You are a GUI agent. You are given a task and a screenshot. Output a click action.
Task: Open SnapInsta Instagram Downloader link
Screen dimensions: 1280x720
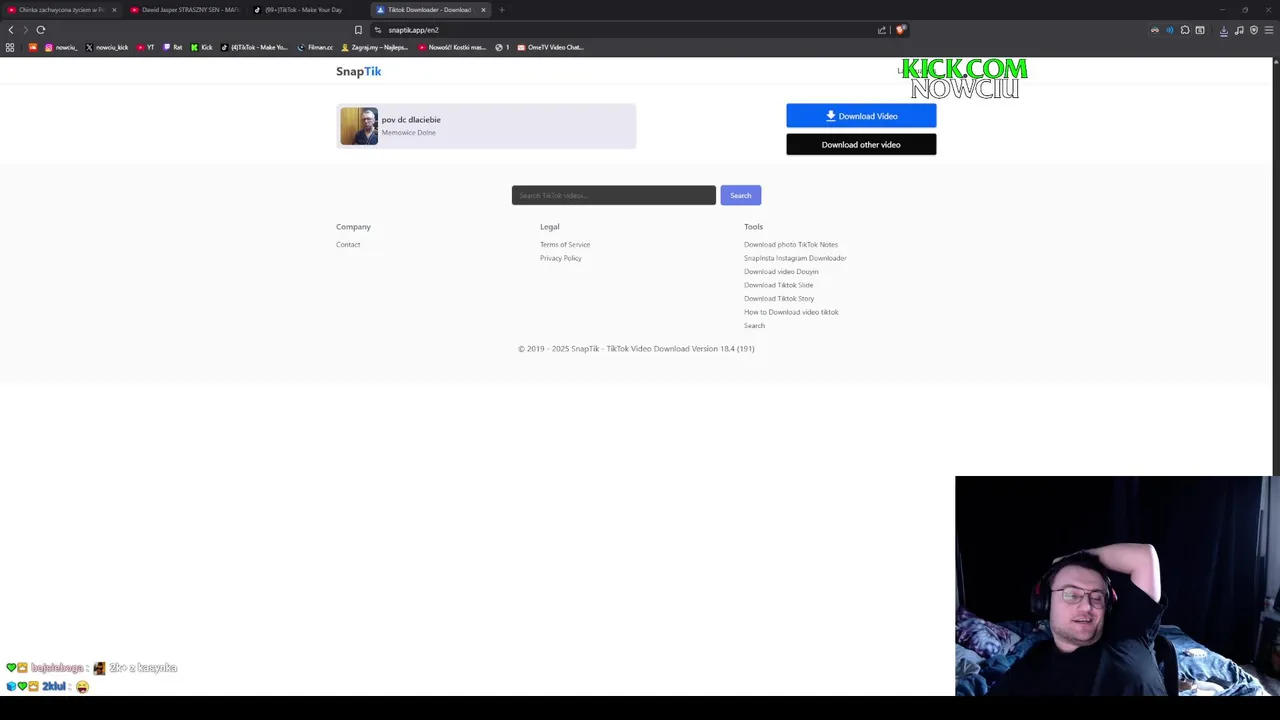(795, 258)
